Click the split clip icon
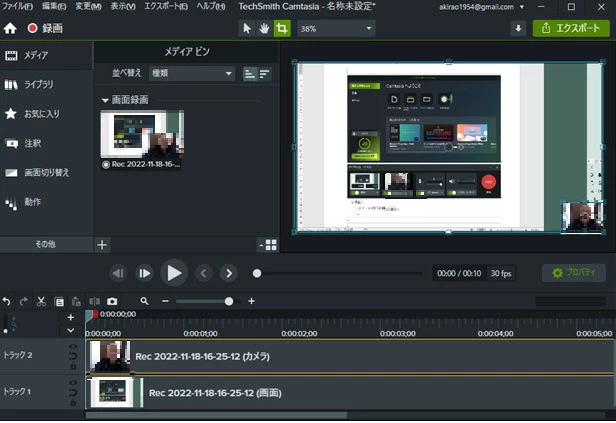The height and width of the screenshot is (423, 616). 93,301
